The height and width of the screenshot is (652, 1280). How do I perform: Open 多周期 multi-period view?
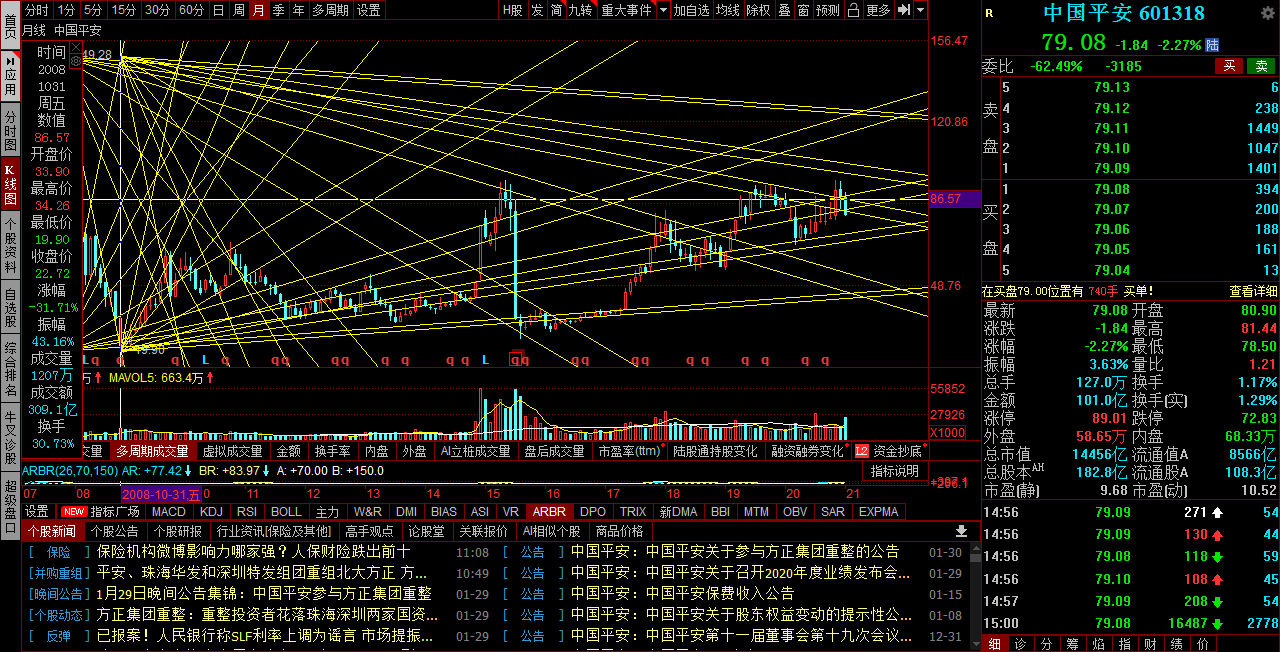point(330,10)
